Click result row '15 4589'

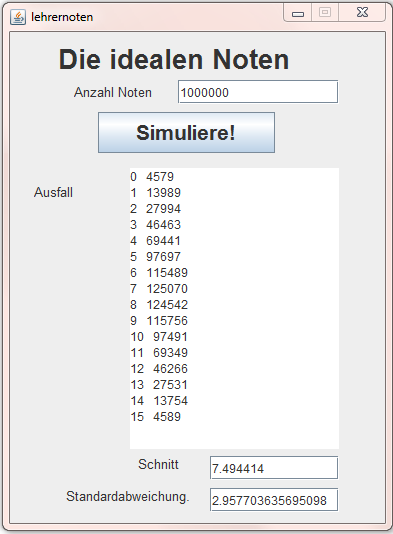coord(155,417)
